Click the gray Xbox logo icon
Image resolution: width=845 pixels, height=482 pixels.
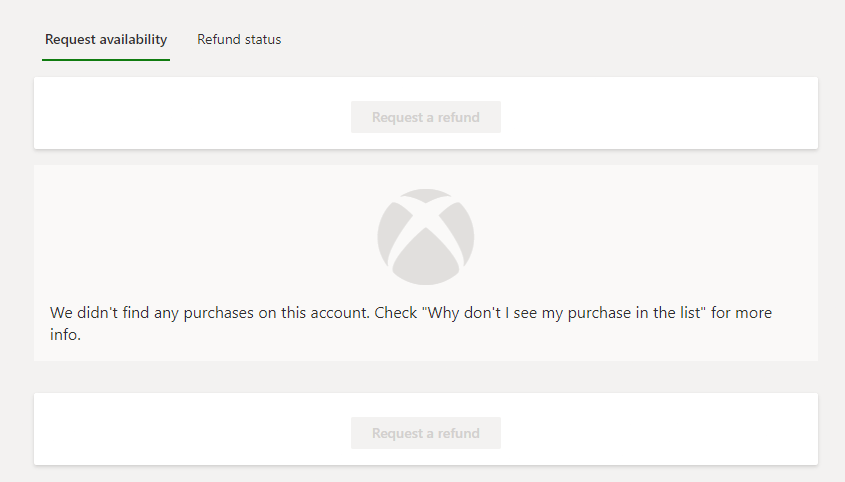(426, 237)
